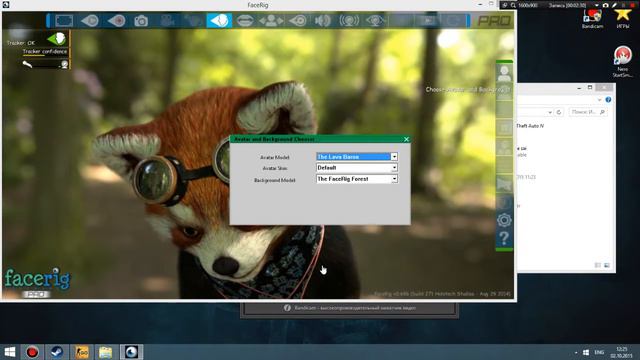Open Steam from the taskbar

coord(56,352)
